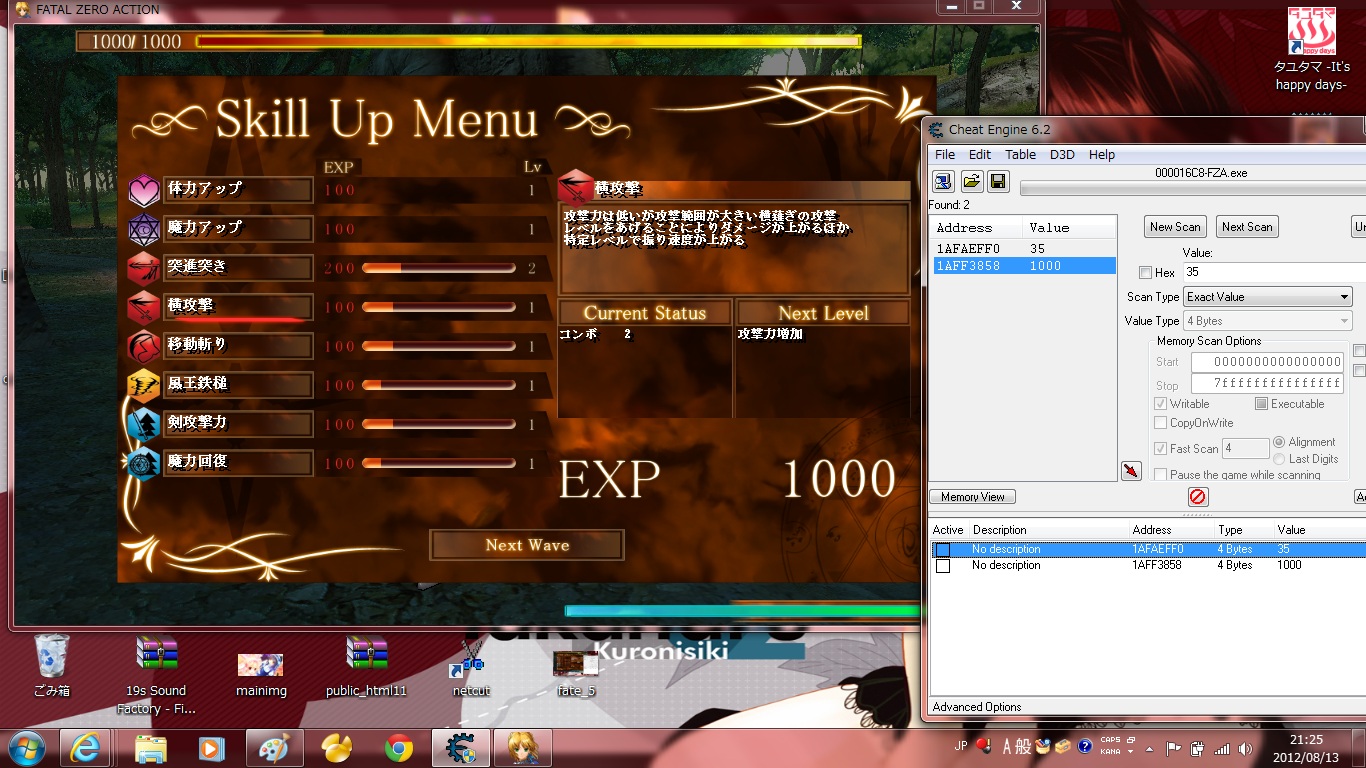
Task: Click the open table folder icon
Action: coord(971,181)
